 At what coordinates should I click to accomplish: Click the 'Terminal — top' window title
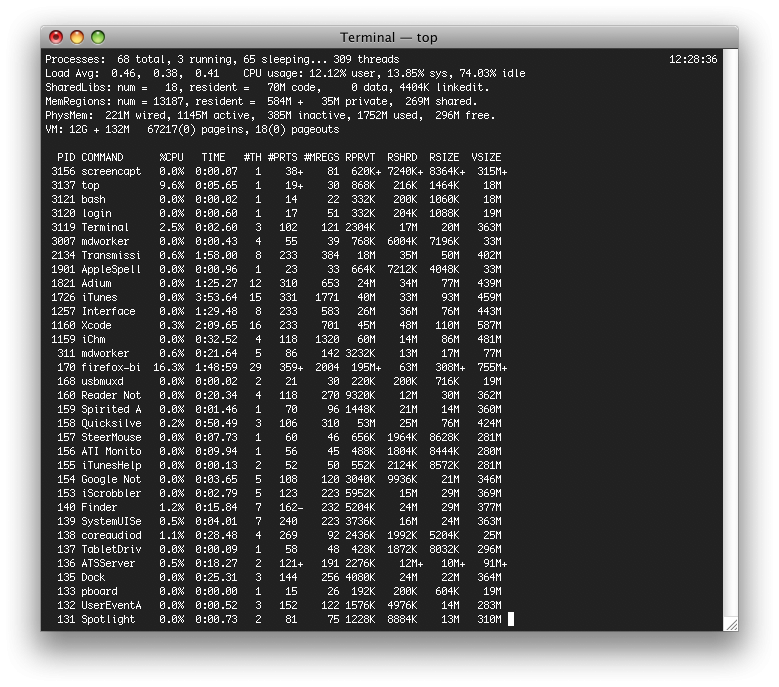tap(389, 37)
